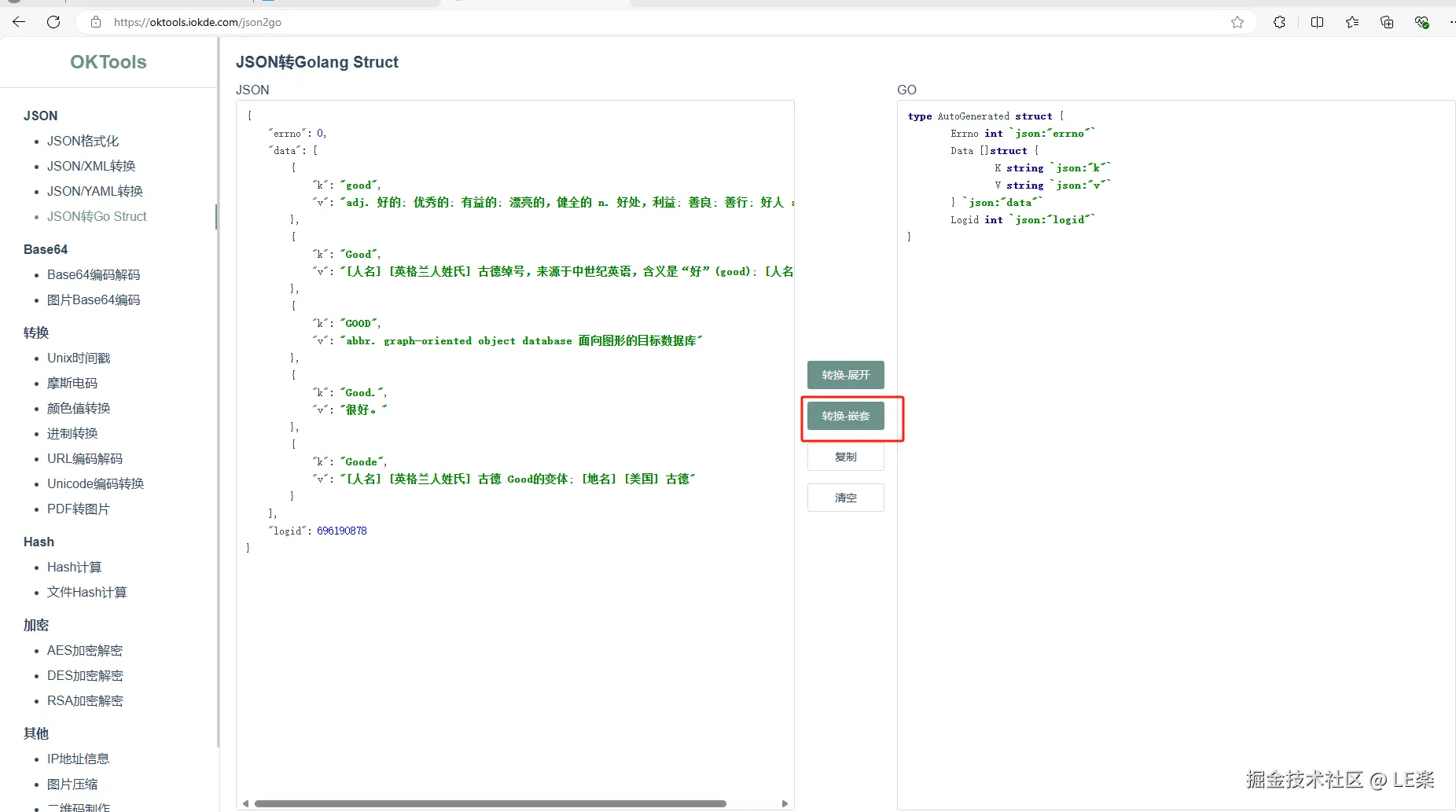This screenshot has width=1456, height=812.
Task: Open 图片压缩 tool
Action: 72,784
